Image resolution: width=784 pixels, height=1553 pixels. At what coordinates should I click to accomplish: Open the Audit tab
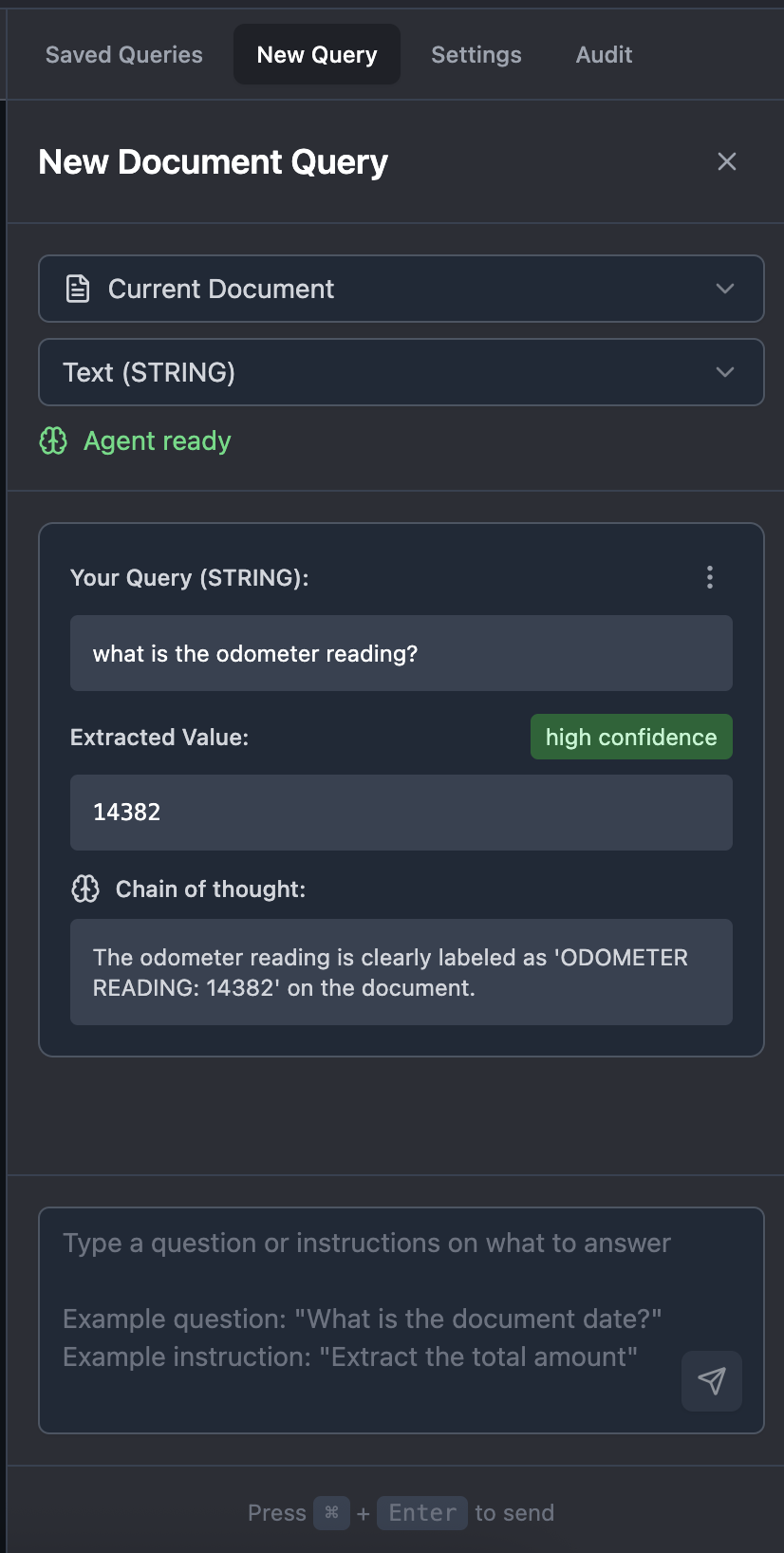pyautogui.click(x=603, y=54)
